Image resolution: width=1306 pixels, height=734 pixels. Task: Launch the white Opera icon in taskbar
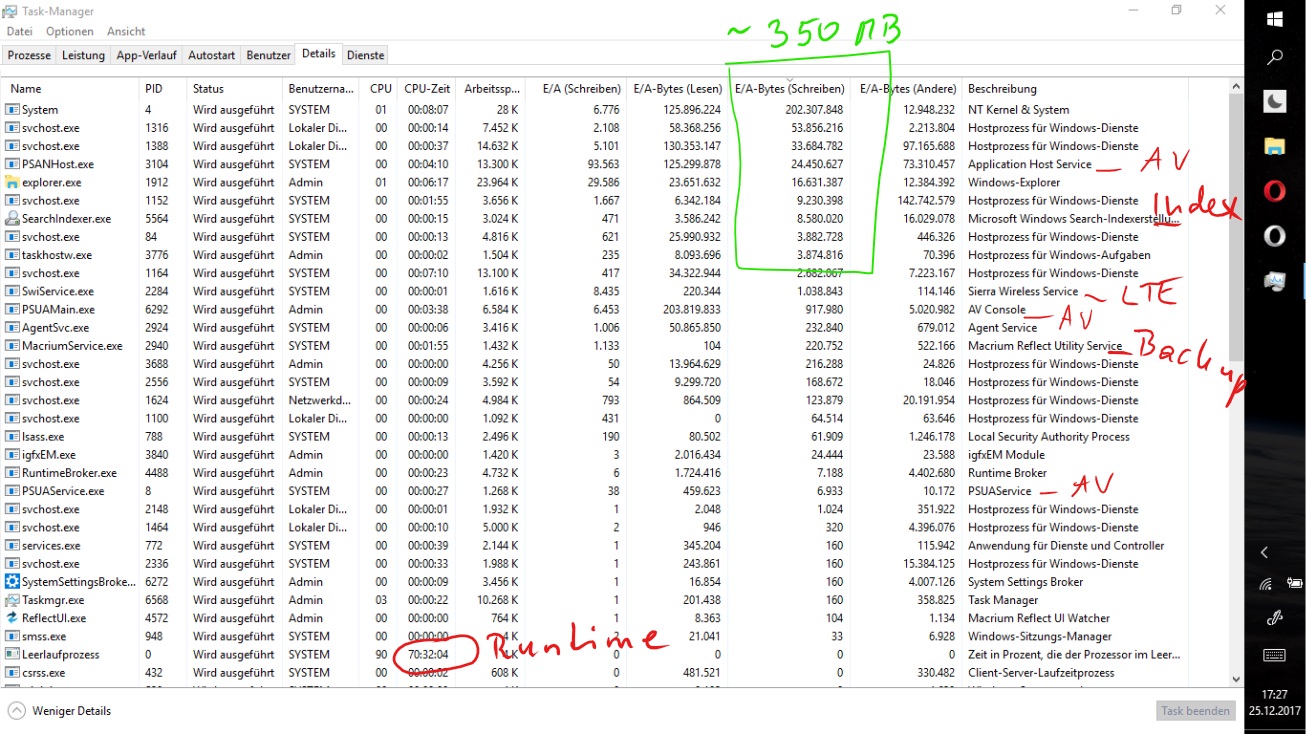click(x=1275, y=236)
